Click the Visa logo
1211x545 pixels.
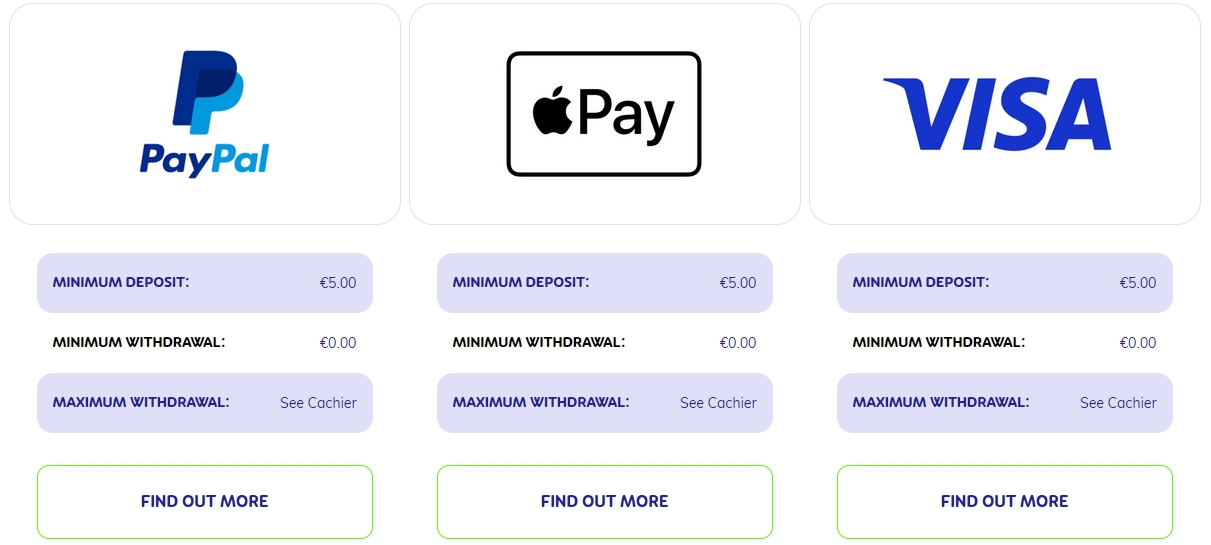pos(997,114)
